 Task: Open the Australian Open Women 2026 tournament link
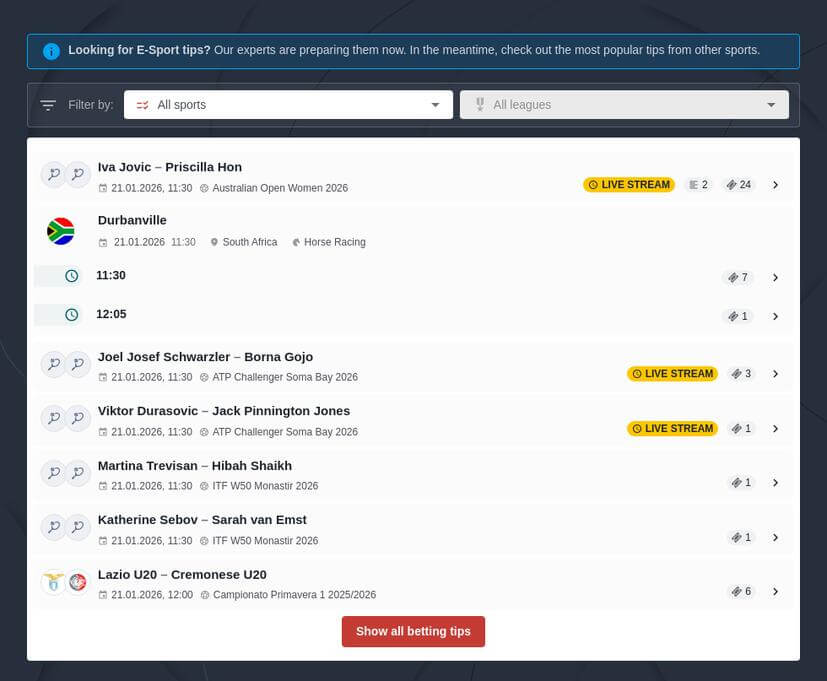(282, 187)
